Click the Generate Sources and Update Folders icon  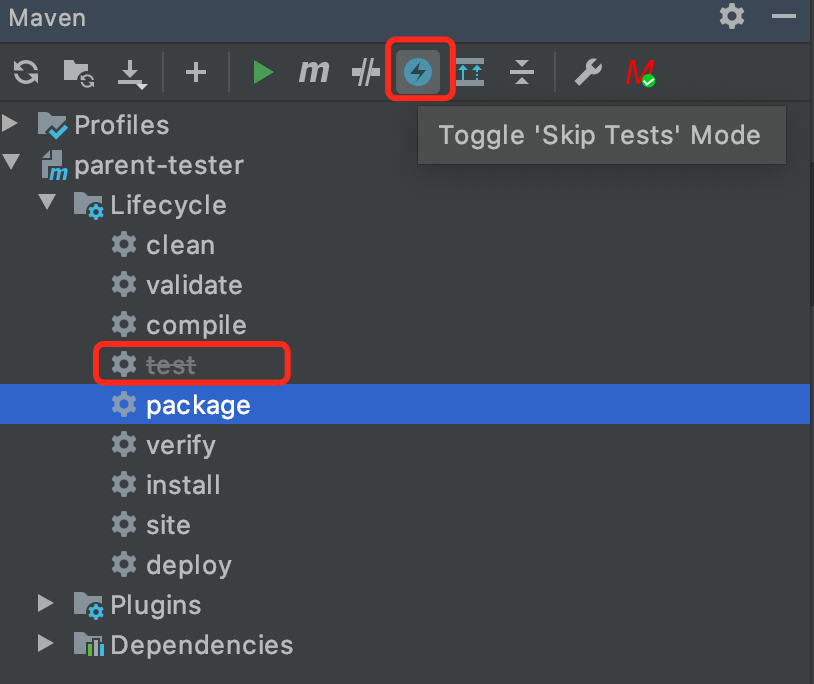470,71
